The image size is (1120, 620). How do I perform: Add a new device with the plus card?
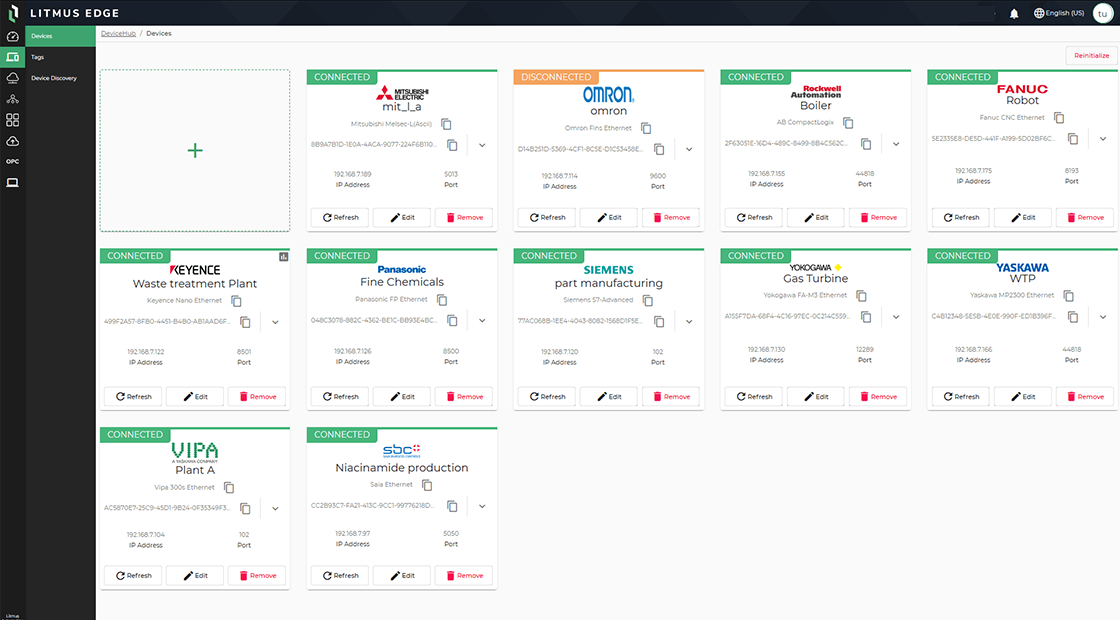click(195, 151)
